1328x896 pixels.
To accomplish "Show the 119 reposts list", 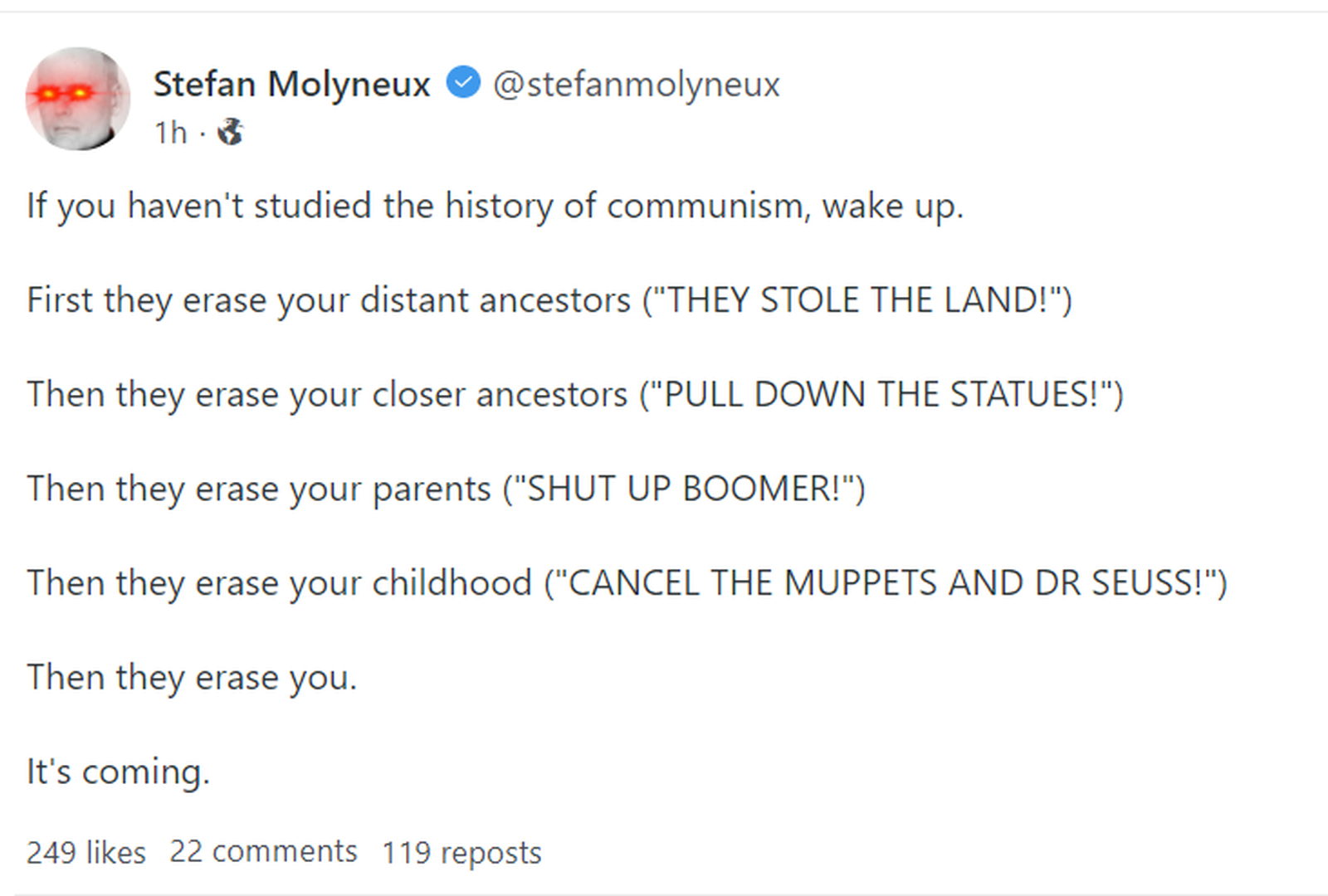I will 461,852.
